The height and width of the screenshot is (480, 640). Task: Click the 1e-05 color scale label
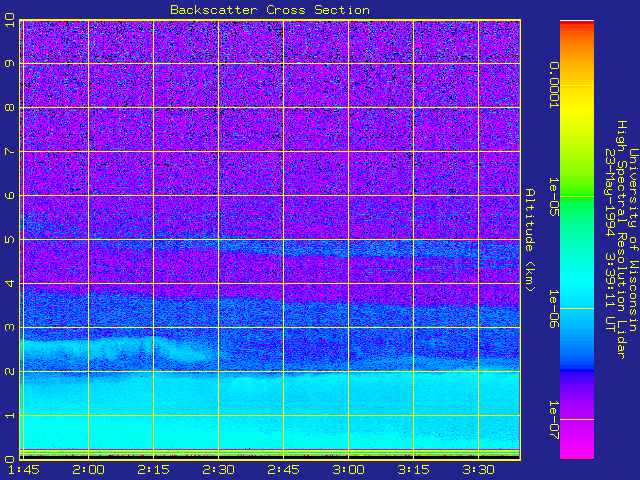553,197
